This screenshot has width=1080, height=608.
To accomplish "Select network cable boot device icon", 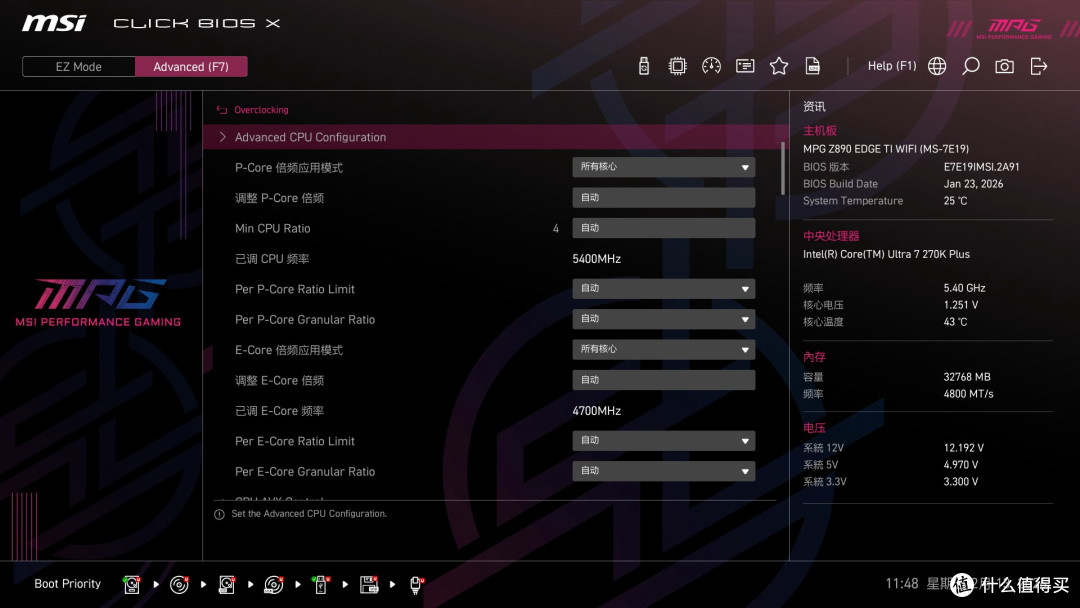I will point(416,585).
